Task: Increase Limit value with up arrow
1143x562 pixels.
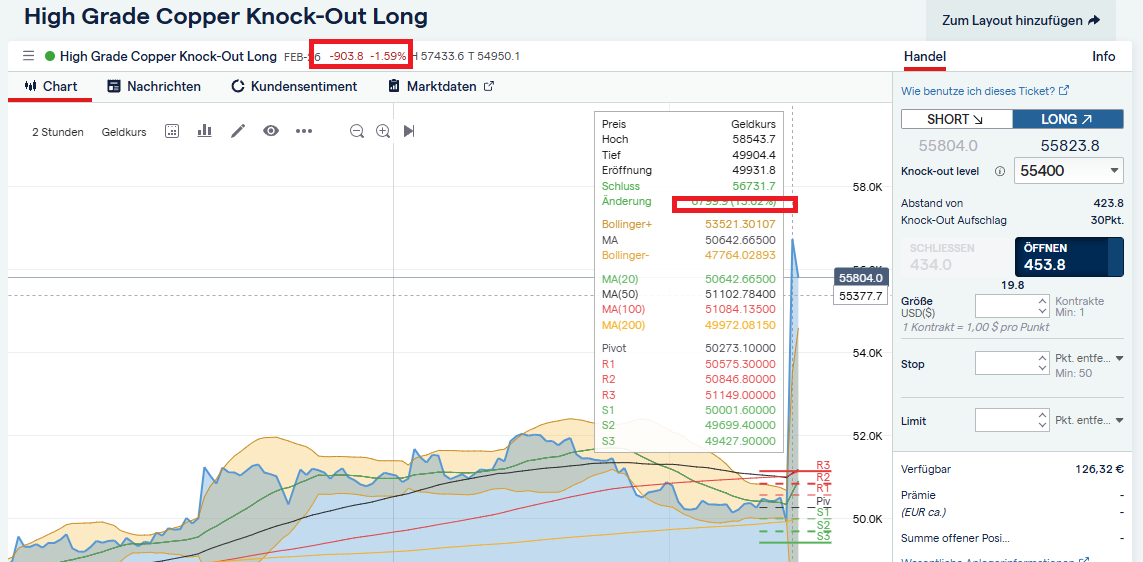Action: pyautogui.click(x=1042, y=415)
